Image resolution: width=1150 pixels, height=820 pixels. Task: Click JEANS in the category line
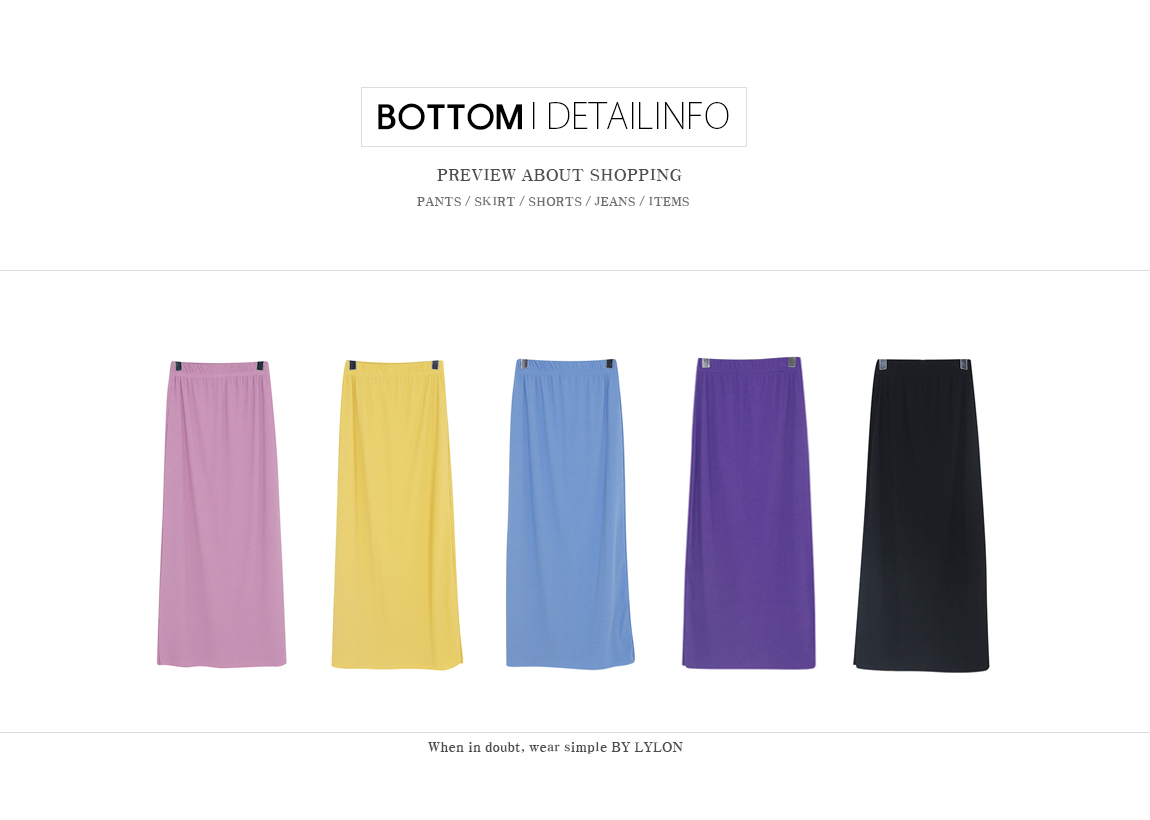(615, 202)
